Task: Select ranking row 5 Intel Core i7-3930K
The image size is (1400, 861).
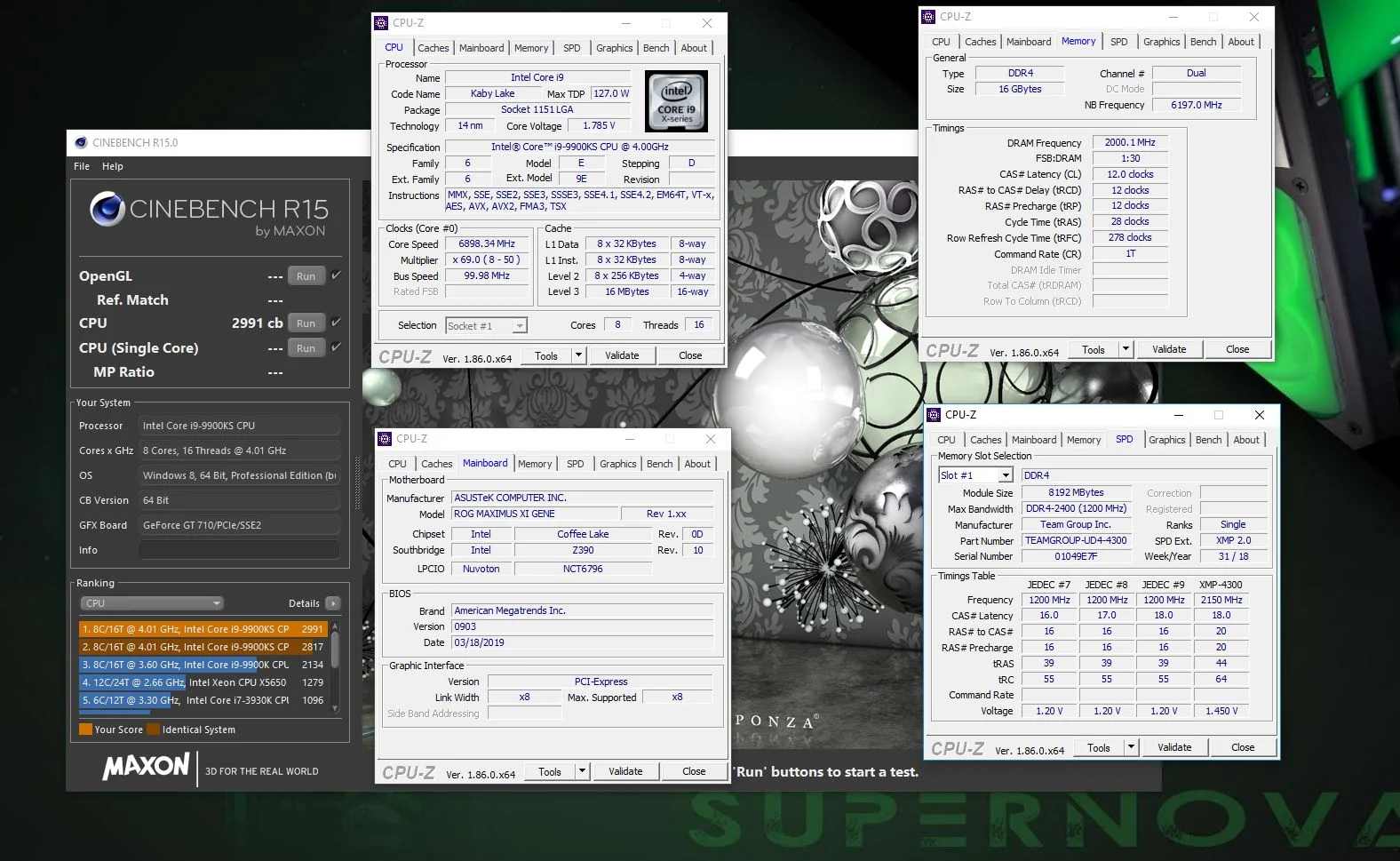Action: (203, 700)
